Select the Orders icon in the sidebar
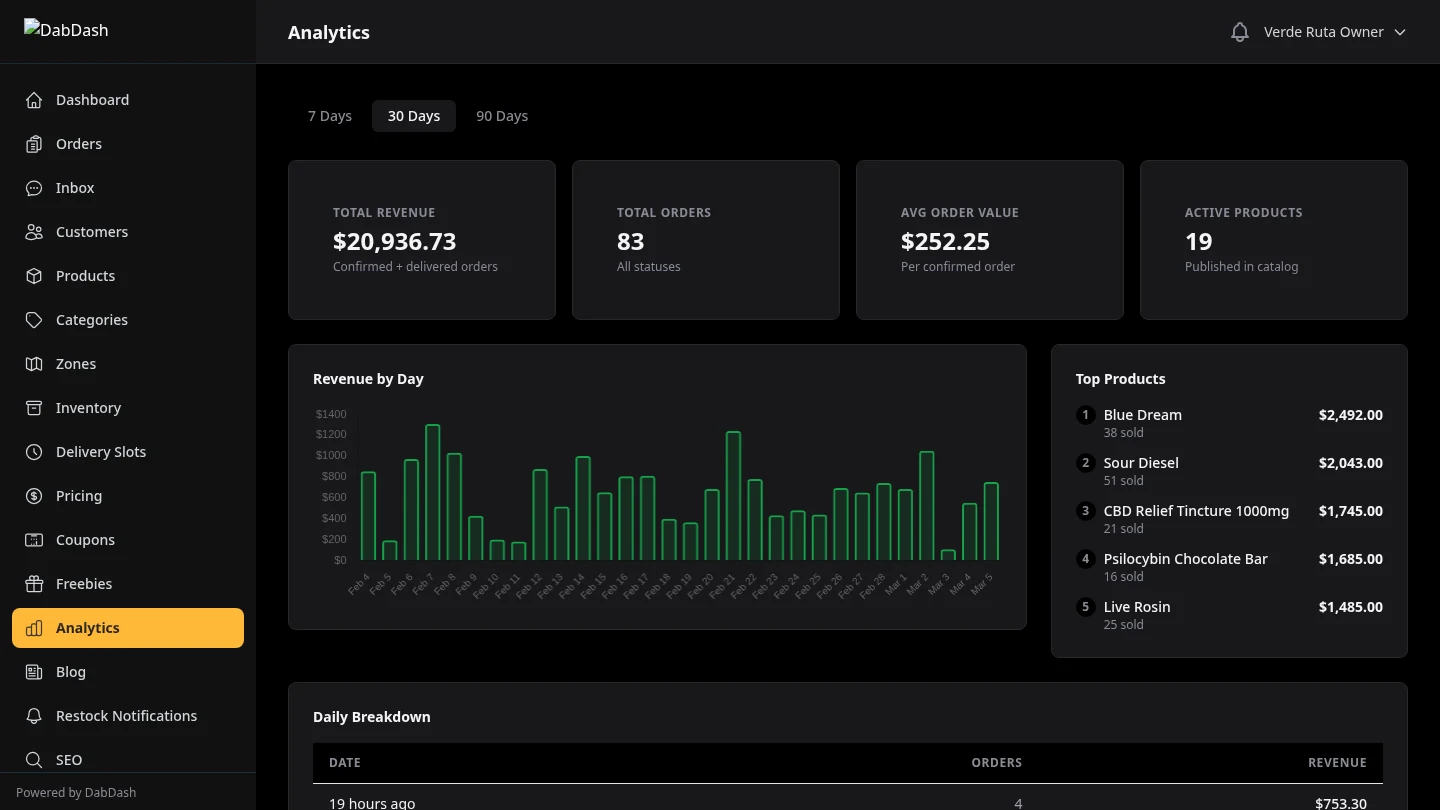Viewport: 1440px width, 810px height. point(33,143)
